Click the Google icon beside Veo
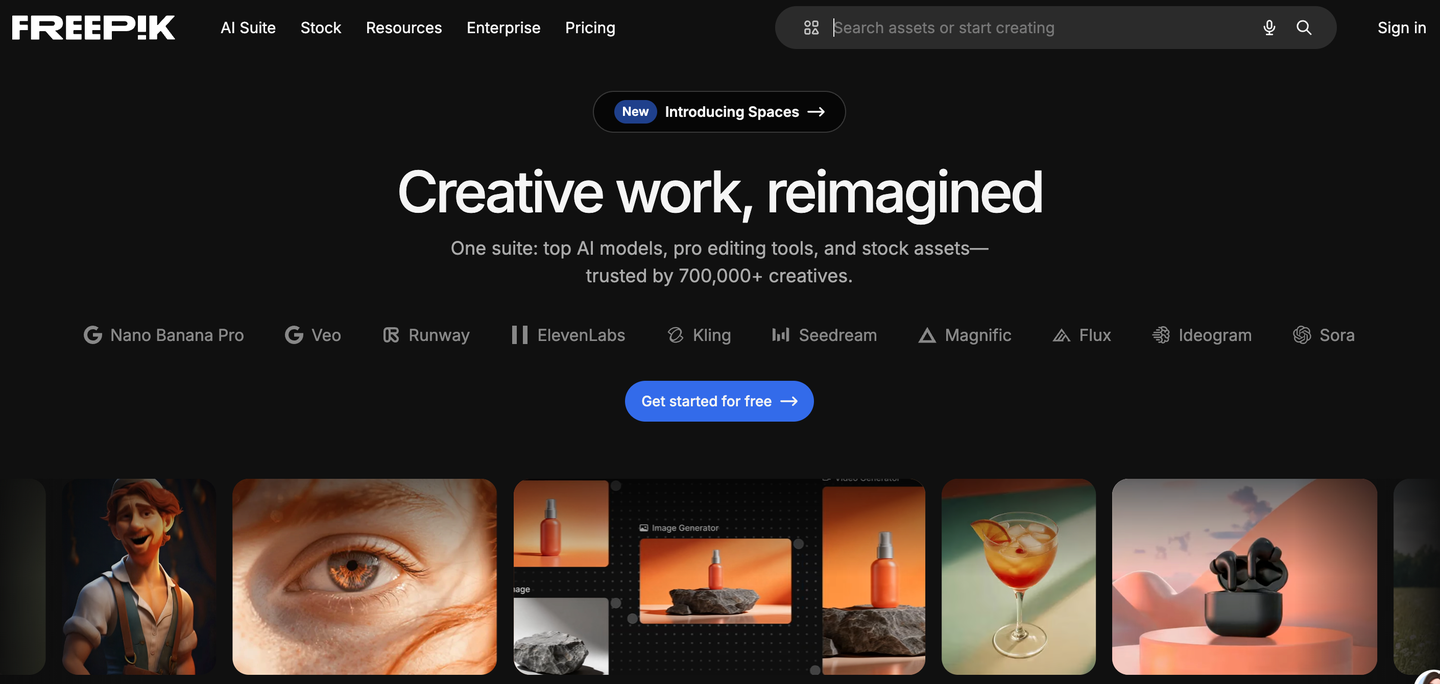Screen dimensions: 1440x684 pos(294,335)
